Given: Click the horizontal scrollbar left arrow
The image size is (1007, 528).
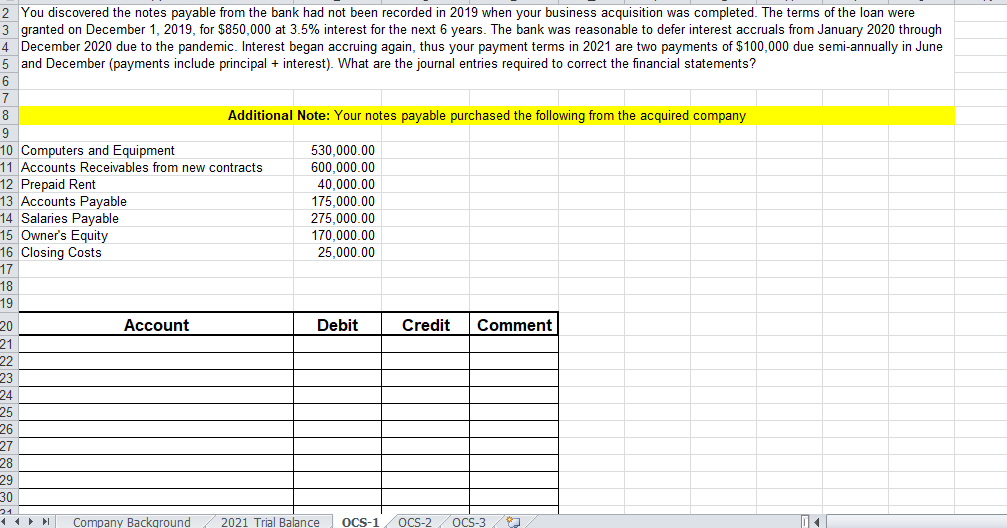Looking at the screenshot, I should click(x=818, y=522).
